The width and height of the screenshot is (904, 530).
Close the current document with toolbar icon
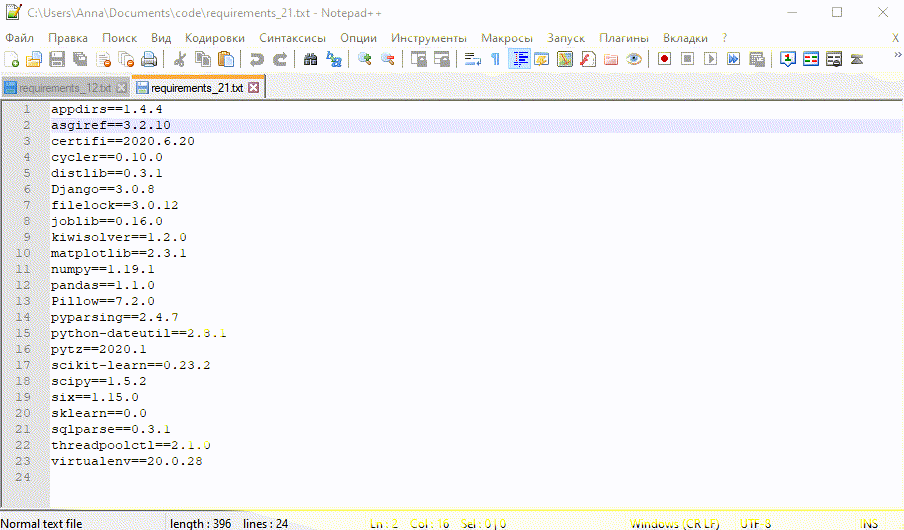(103, 59)
